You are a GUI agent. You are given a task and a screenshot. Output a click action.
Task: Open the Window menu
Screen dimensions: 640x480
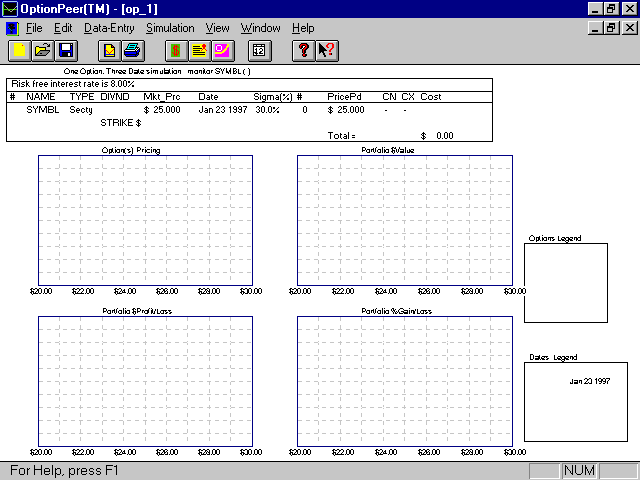(x=261, y=28)
